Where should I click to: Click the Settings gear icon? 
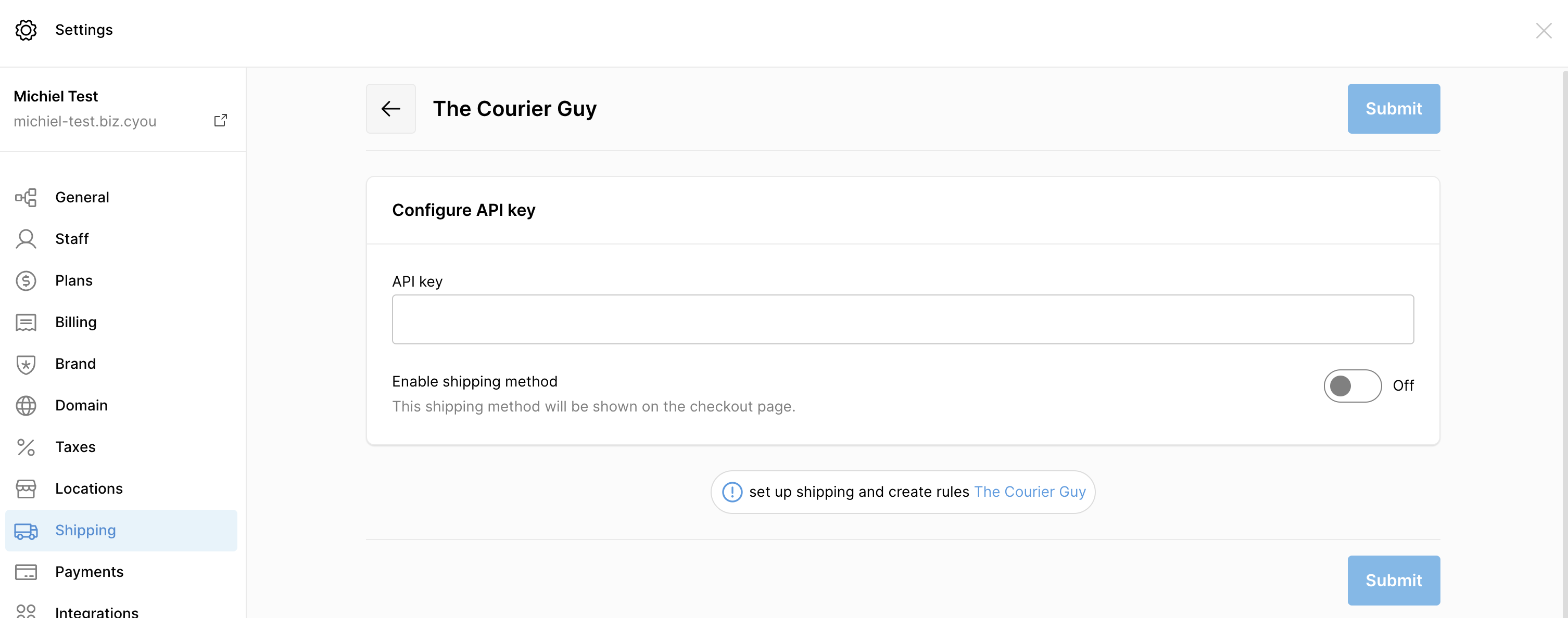pos(26,30)
